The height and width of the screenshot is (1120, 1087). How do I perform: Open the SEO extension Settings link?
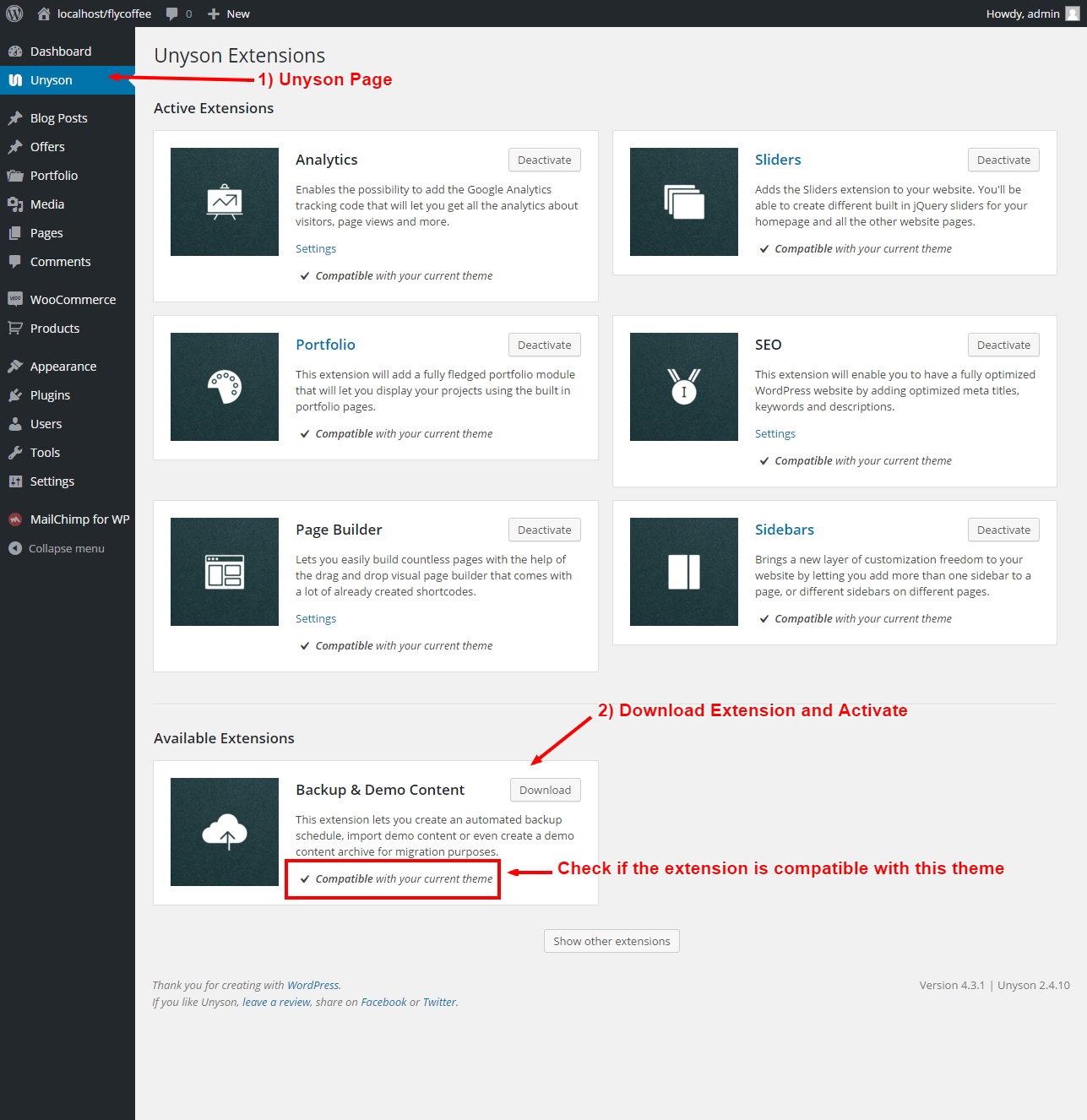774,433
